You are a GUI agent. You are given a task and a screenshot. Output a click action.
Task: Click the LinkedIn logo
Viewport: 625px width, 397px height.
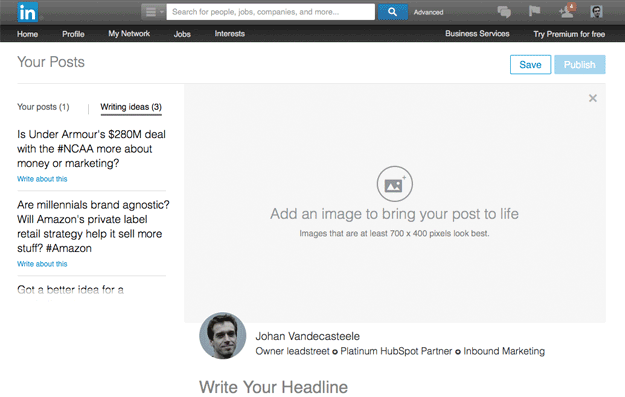click(28, 12)
